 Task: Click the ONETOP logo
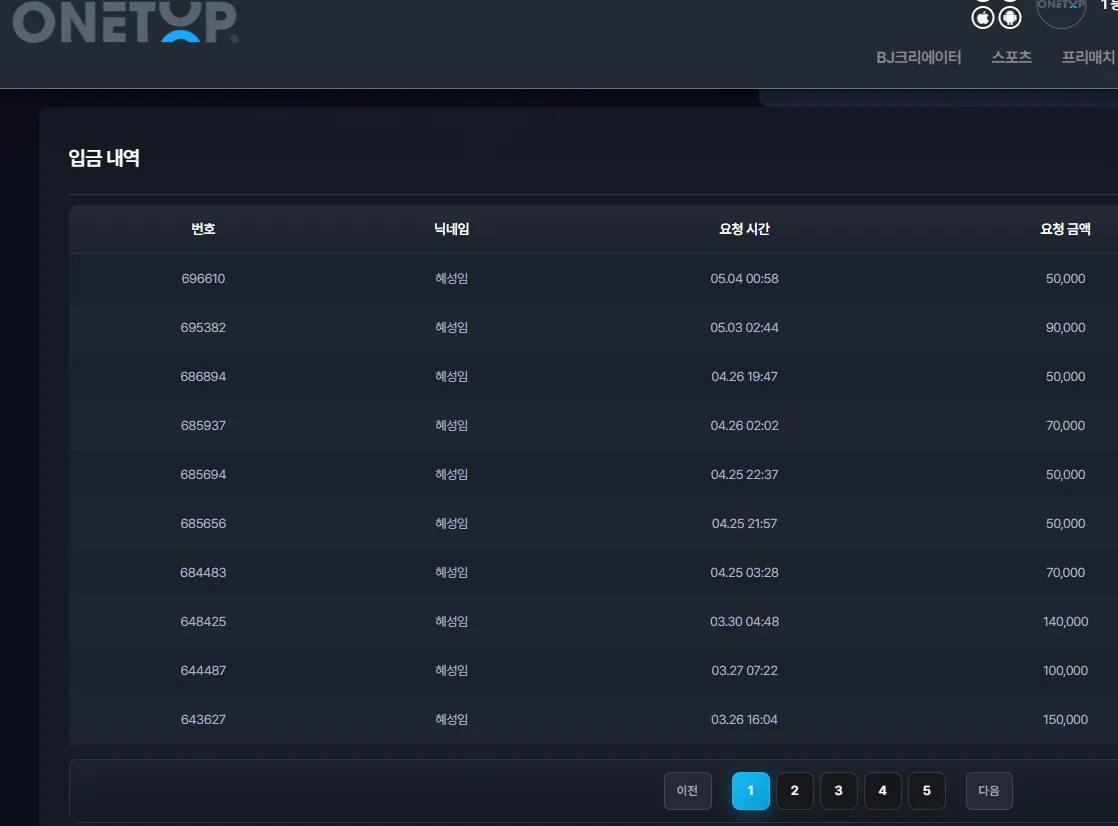(125, 21)
